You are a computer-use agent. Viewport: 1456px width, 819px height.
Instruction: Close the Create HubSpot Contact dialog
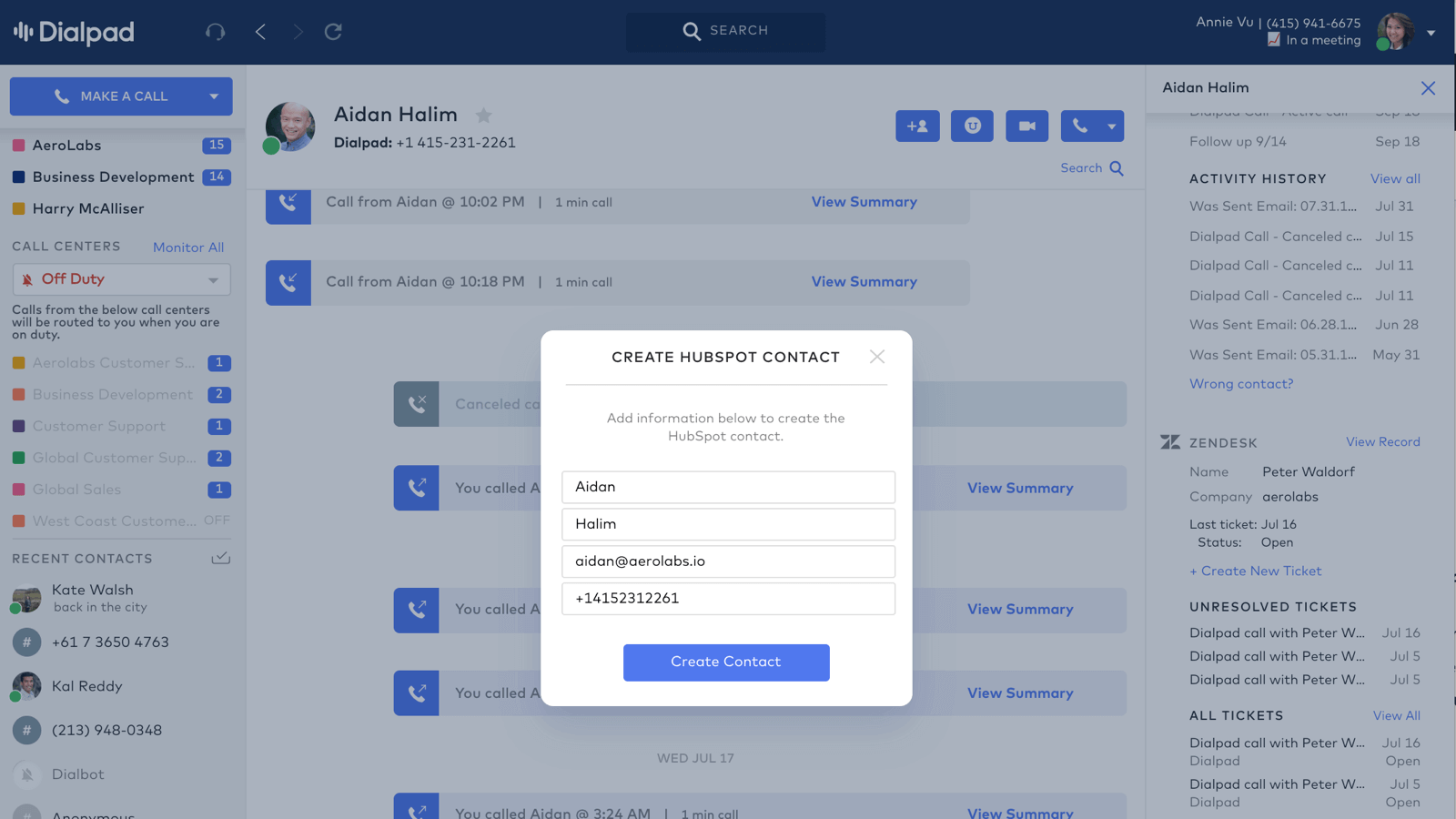(x=877, y=357)
